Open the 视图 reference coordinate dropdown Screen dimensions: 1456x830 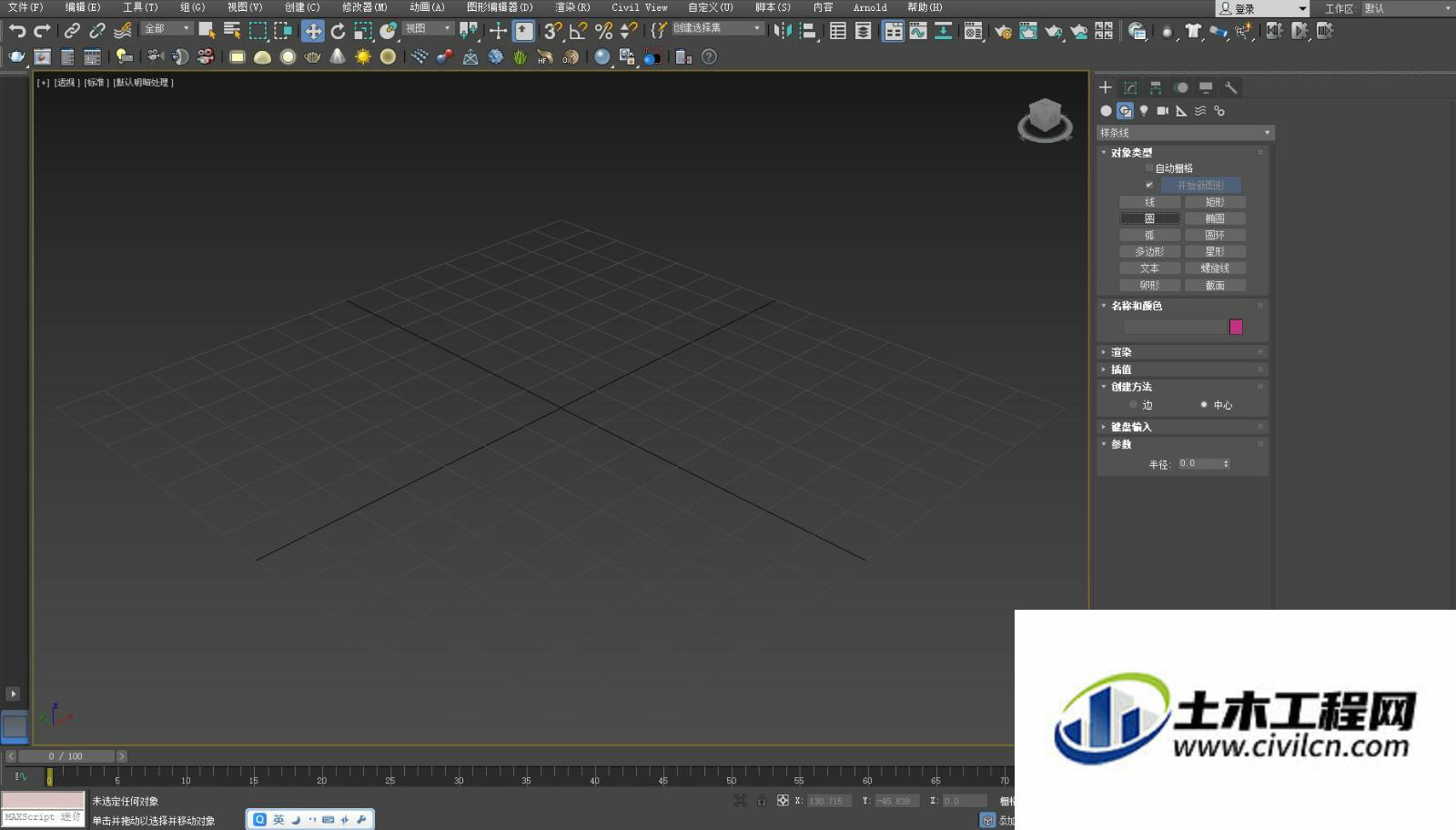[428, 29]
